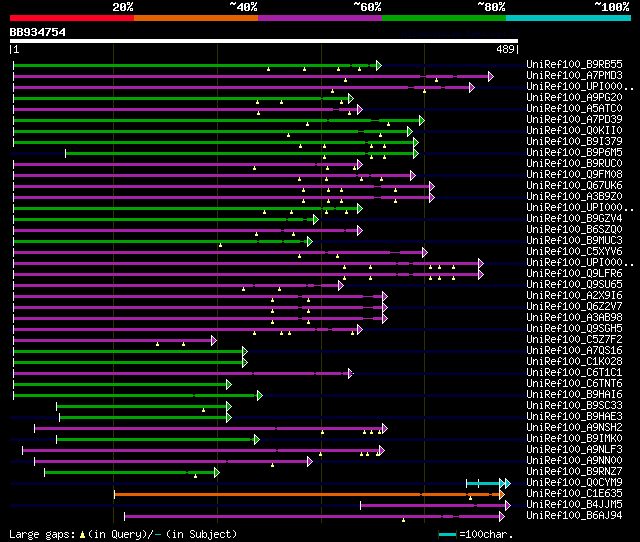
Task: Click the orange ~40% identity legend segment
Action: click(196, 18)
